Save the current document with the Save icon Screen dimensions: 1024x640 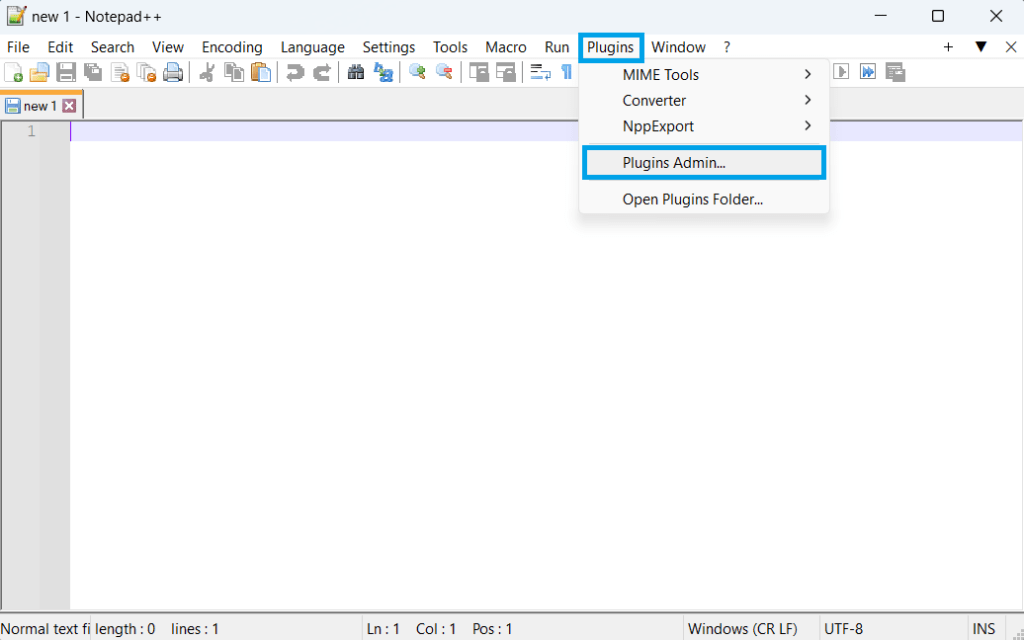(x=65, y=72)
